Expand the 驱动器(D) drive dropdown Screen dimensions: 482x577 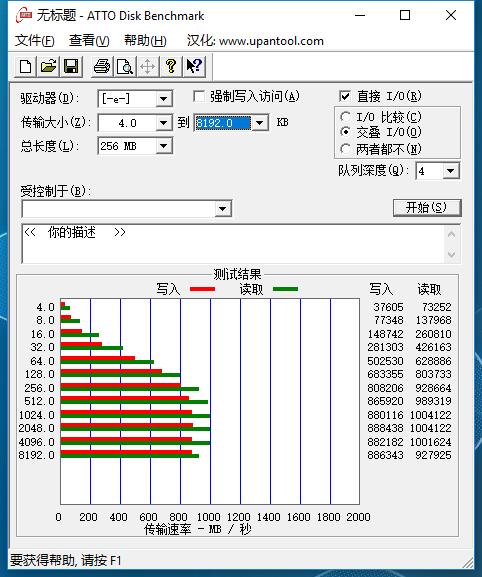click(163, 99)
